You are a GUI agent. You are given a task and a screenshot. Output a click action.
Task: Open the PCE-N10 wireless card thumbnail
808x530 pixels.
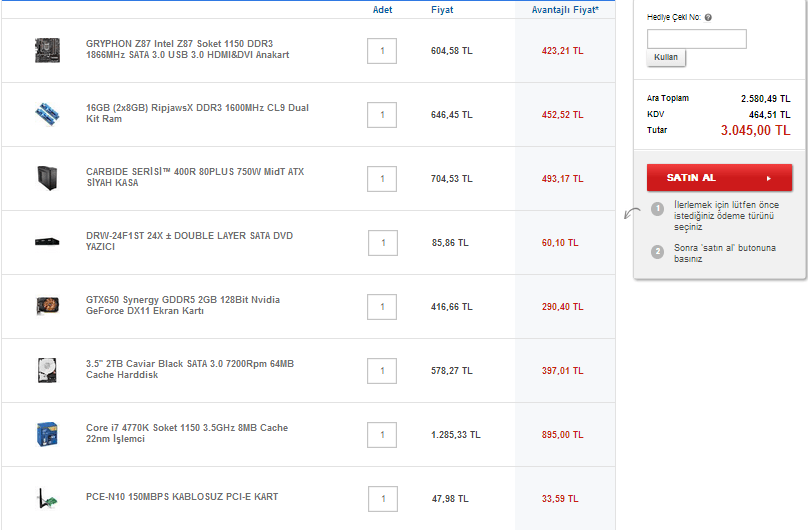point(47,498)
